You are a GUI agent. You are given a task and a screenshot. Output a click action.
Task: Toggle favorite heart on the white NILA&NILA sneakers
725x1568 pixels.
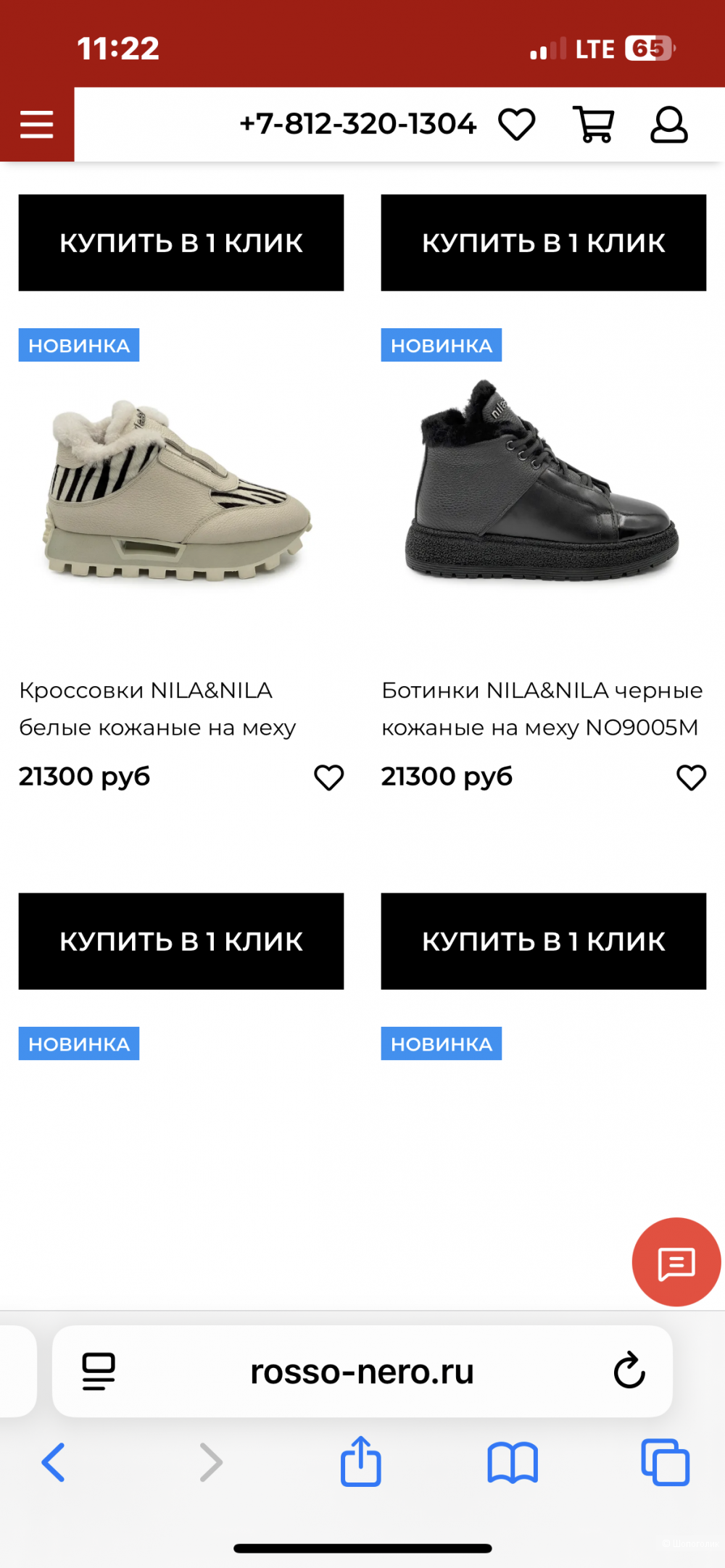(329, 777)
